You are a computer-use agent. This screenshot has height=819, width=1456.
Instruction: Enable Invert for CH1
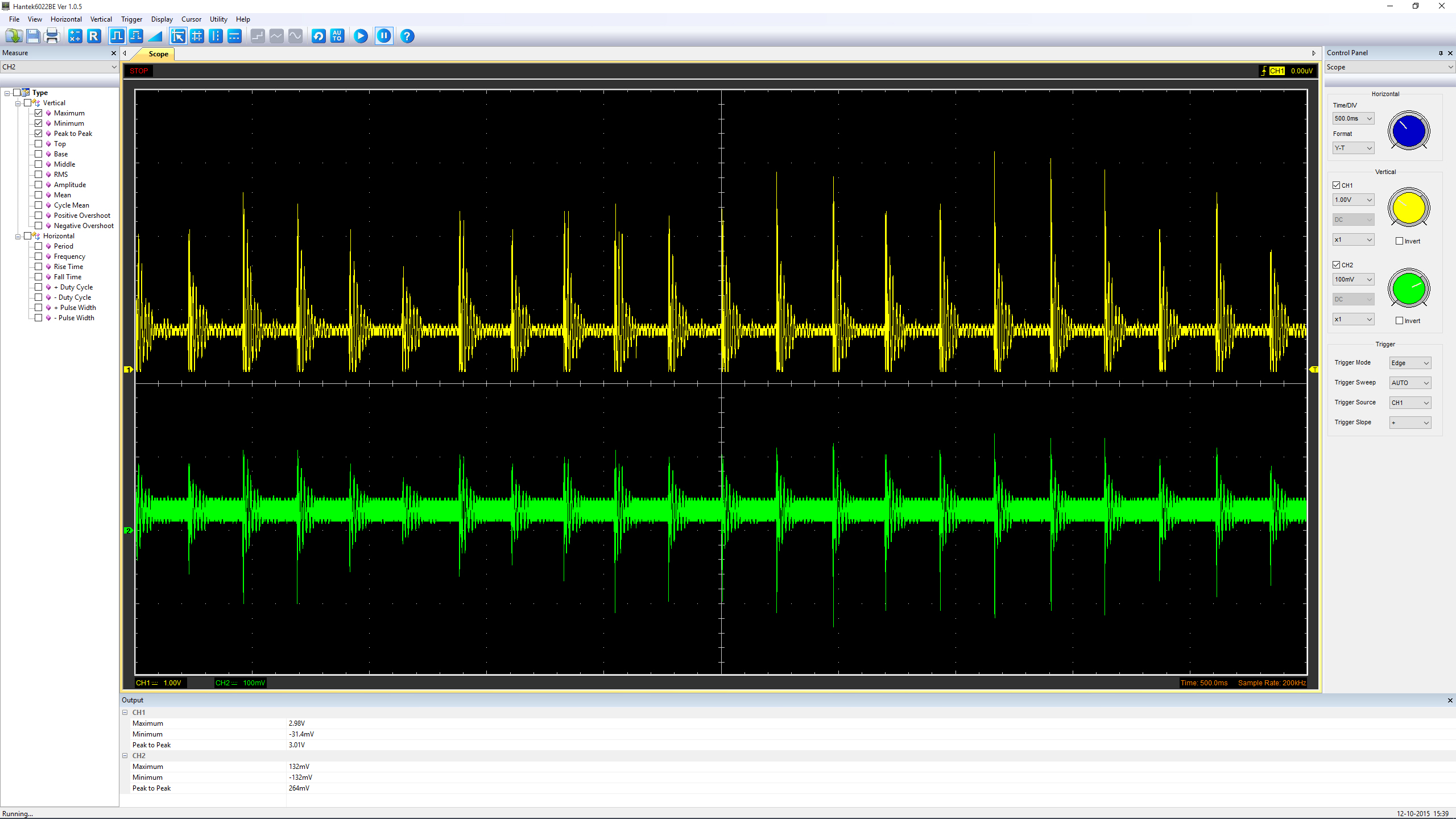[1399, 241]
